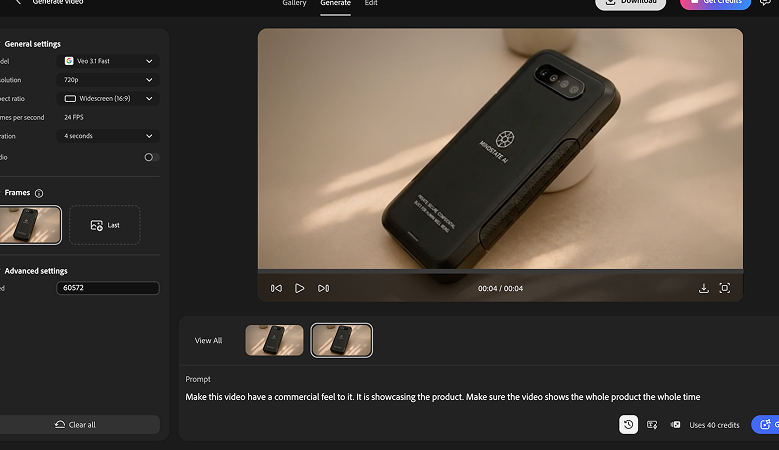
Task: Click View All generations
Action: pyautogui.click(x=208, y=340)
